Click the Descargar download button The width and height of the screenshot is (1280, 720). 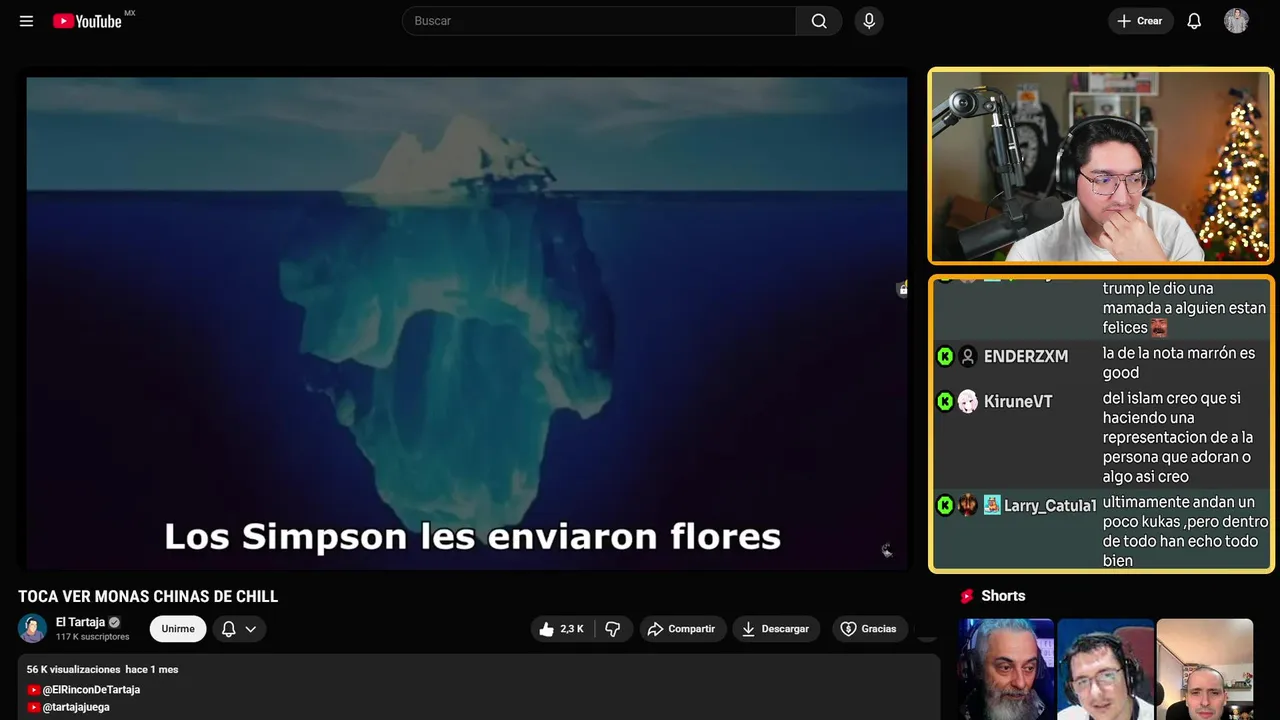click(x=776, y=629)
